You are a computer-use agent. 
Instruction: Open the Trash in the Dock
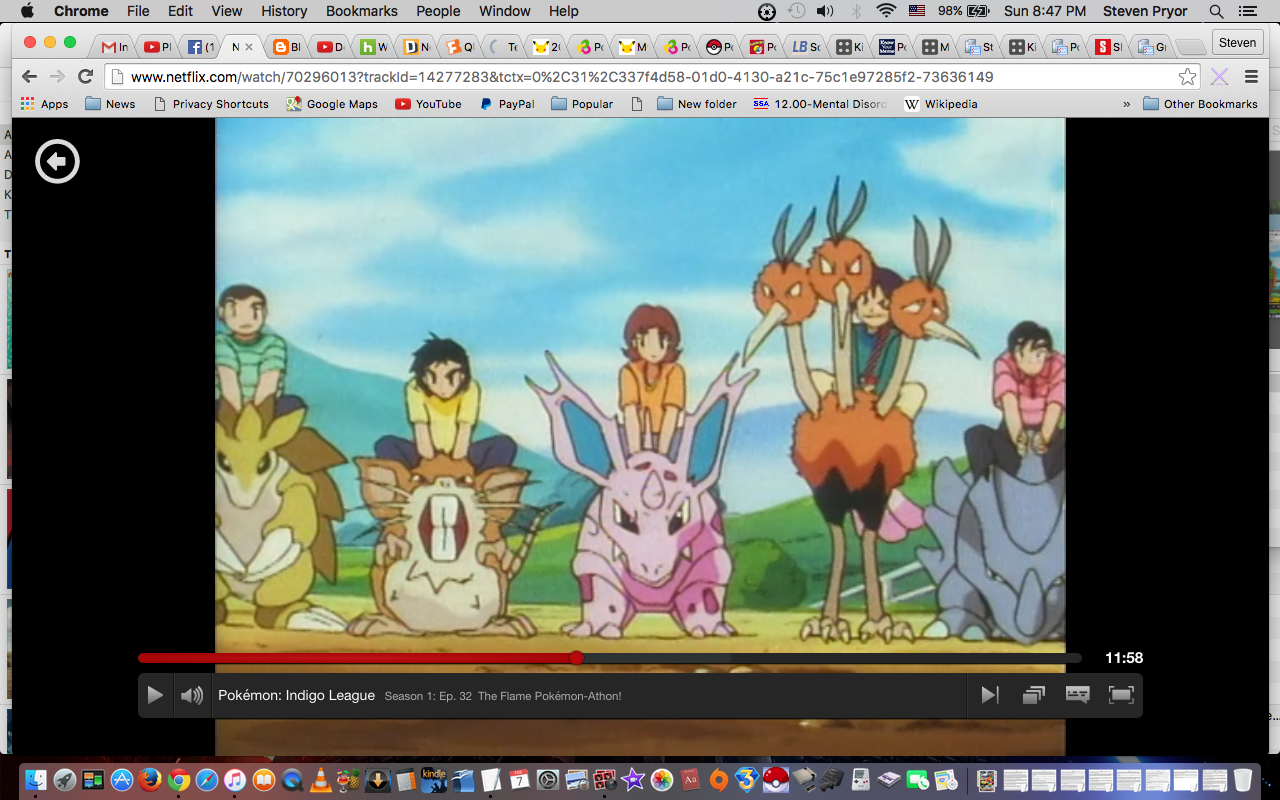(1242, 780)
